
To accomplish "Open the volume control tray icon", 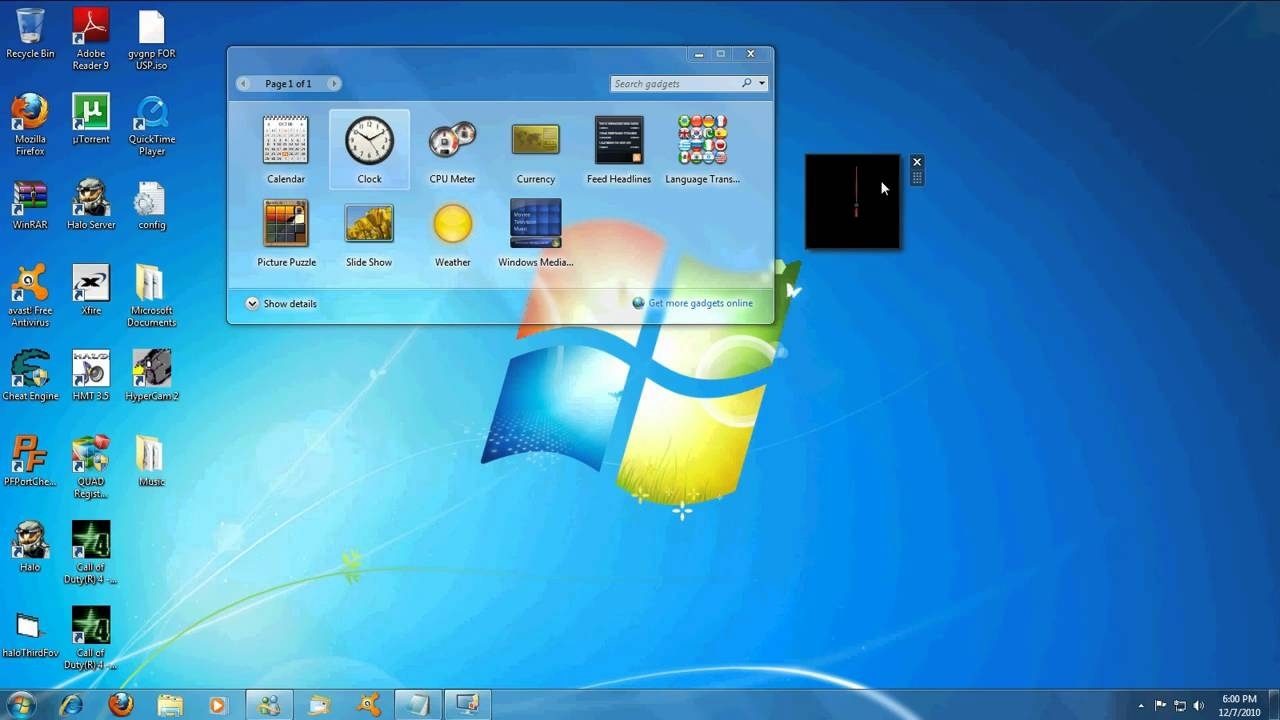I will coord(1199,705).
